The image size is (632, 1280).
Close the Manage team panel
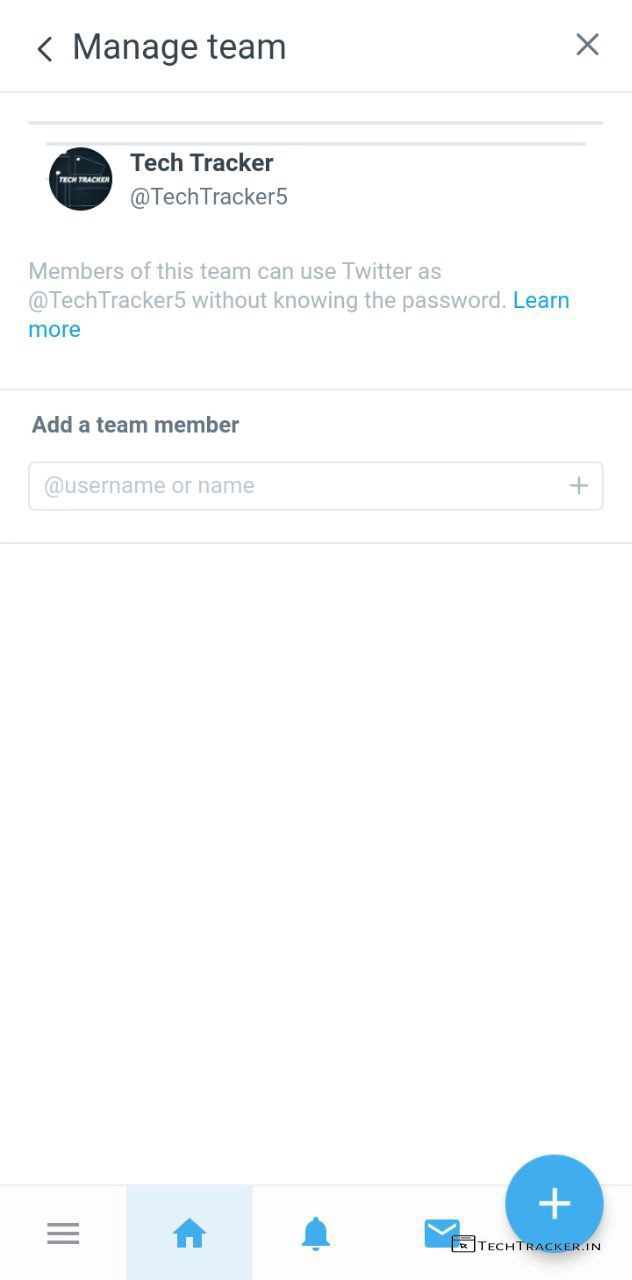(x=587, y=45)
